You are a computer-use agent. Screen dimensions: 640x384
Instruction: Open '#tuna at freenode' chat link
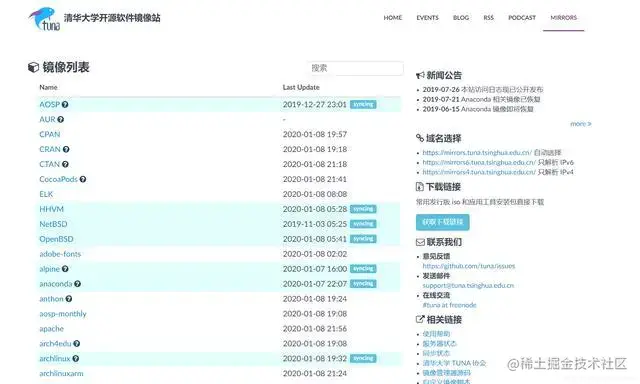click(449, 305)
